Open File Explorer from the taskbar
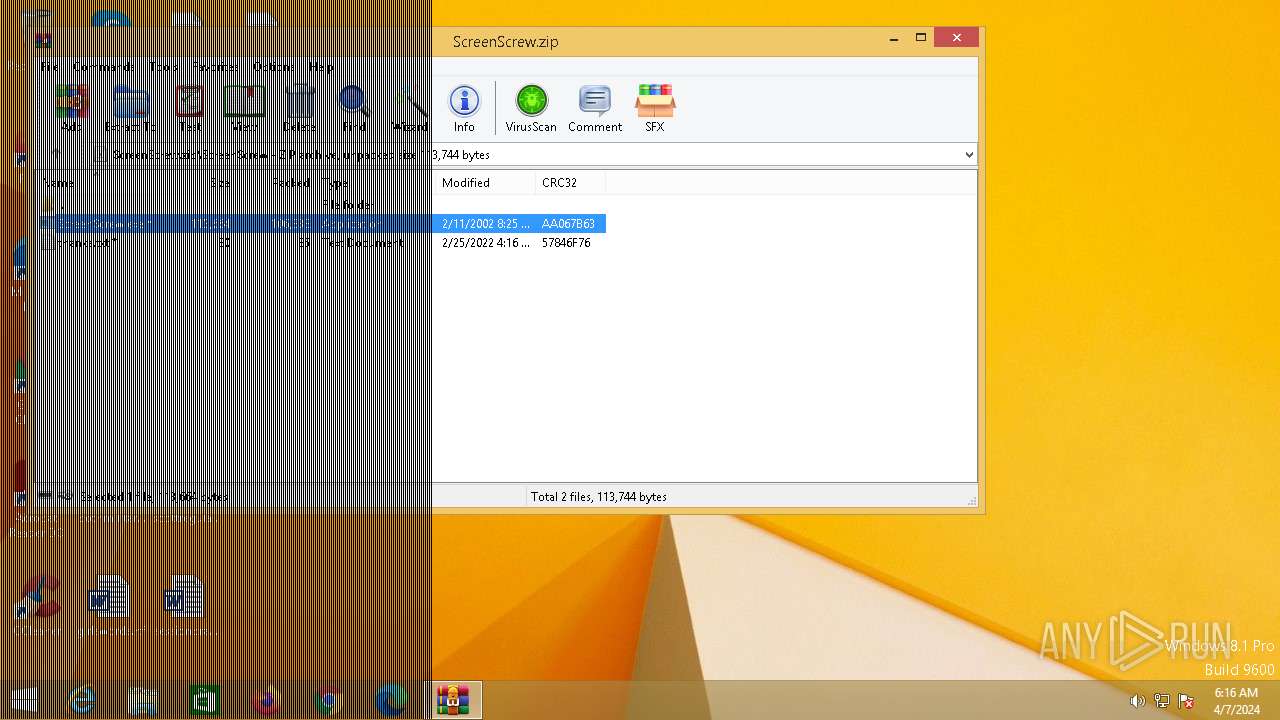 coord(143,700)
